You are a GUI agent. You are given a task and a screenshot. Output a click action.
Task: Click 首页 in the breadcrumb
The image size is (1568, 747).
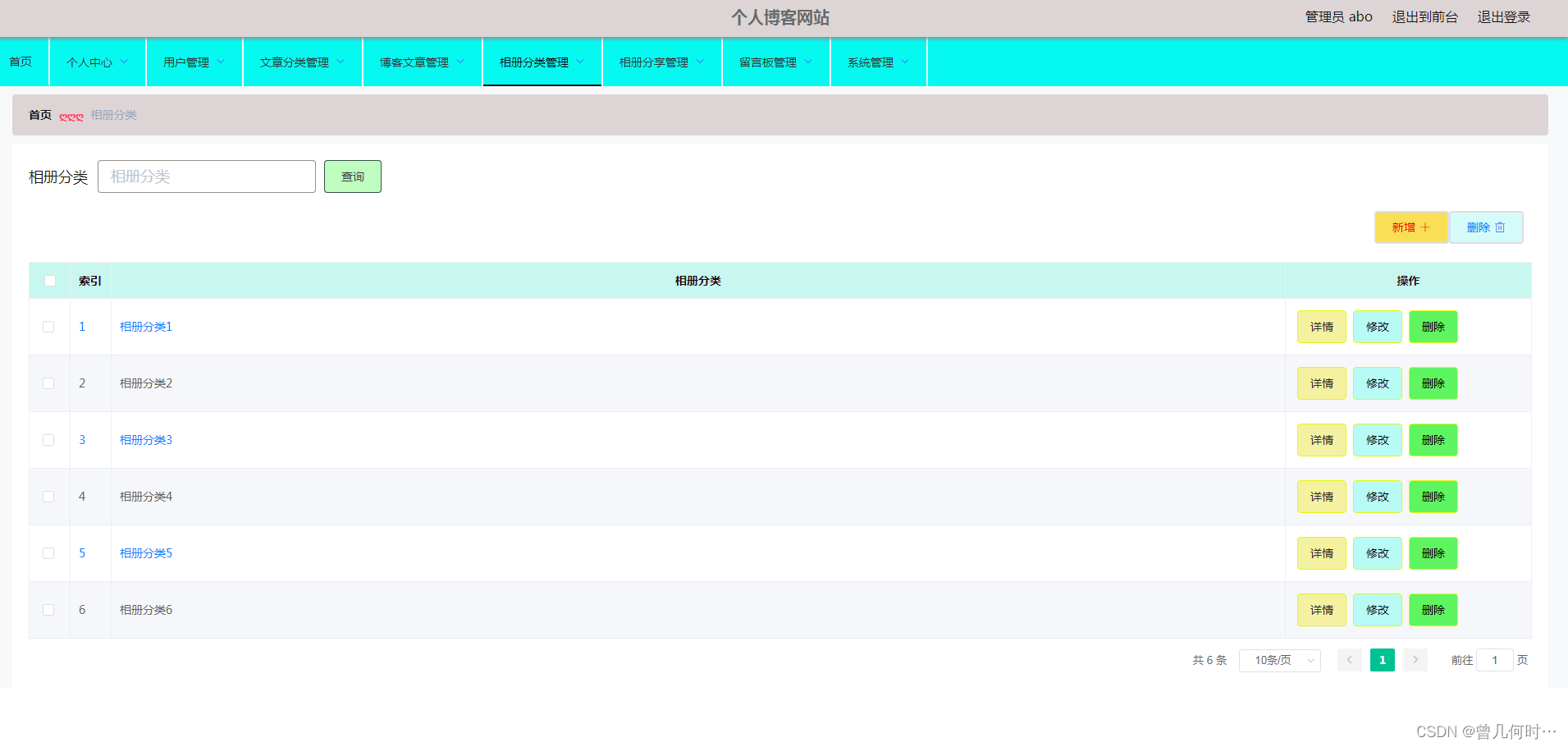(40, 115)
